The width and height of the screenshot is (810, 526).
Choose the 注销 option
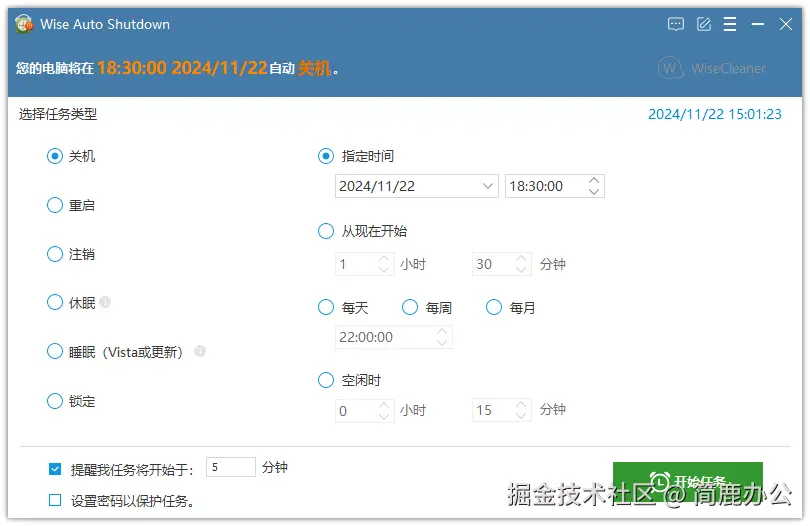pos(55,254)
